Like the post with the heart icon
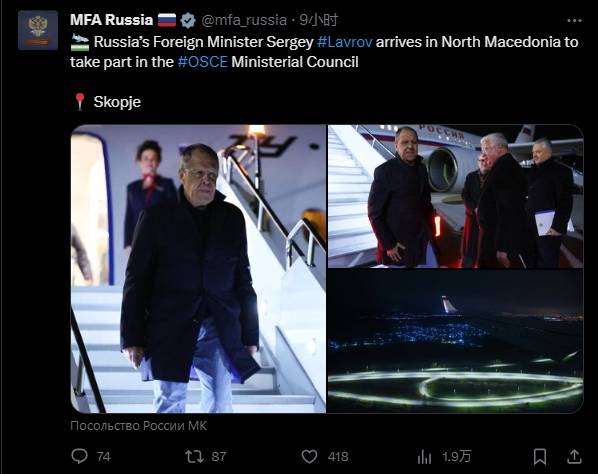Screen dimensions: 598x474 pyautogui.click(x=309, y=456)
